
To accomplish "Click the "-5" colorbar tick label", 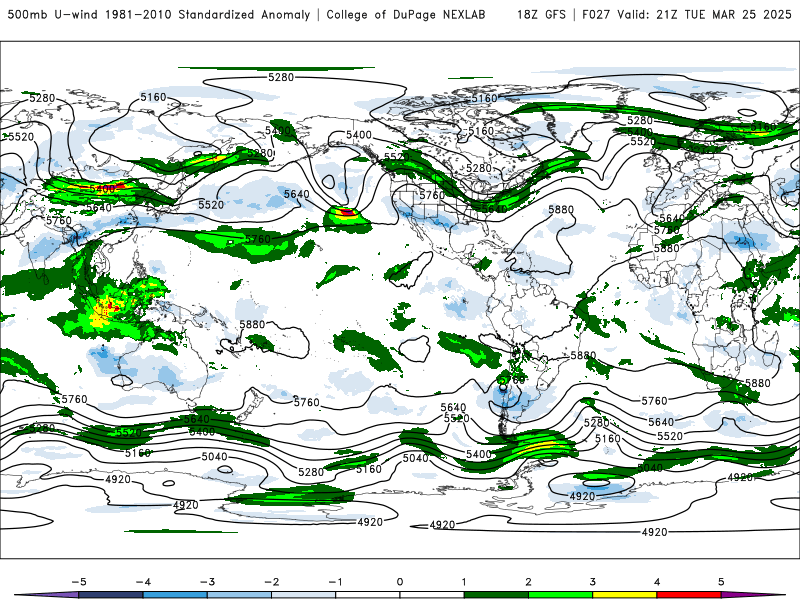I will click(79, 582).
